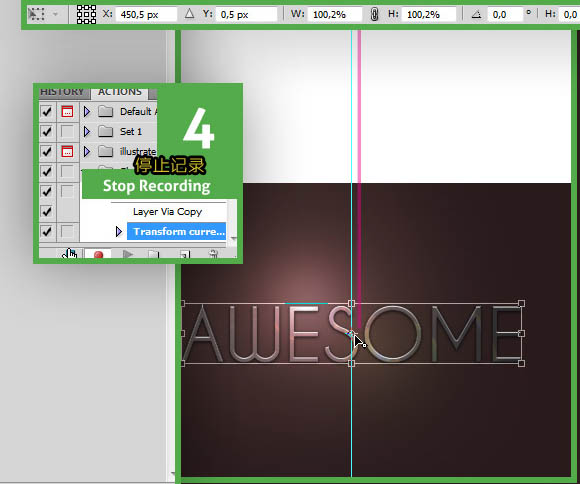Switch to the History tab
The width and height of the screenshot is (580, 484).
62,92
